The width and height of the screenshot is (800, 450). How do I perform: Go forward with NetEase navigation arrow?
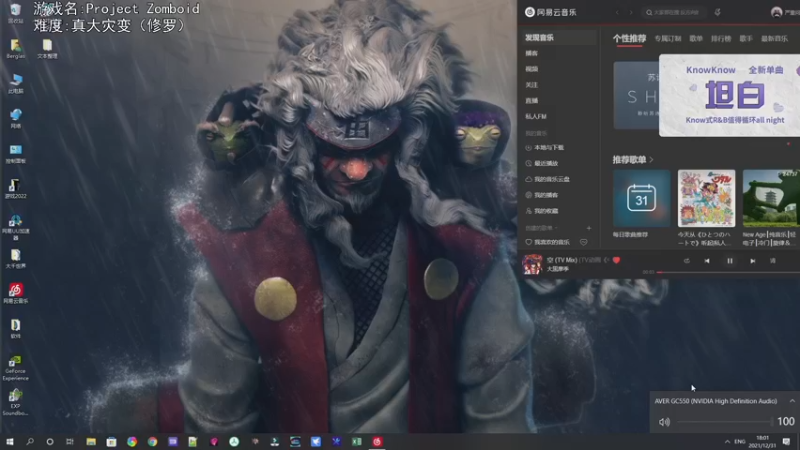[631, 12]
